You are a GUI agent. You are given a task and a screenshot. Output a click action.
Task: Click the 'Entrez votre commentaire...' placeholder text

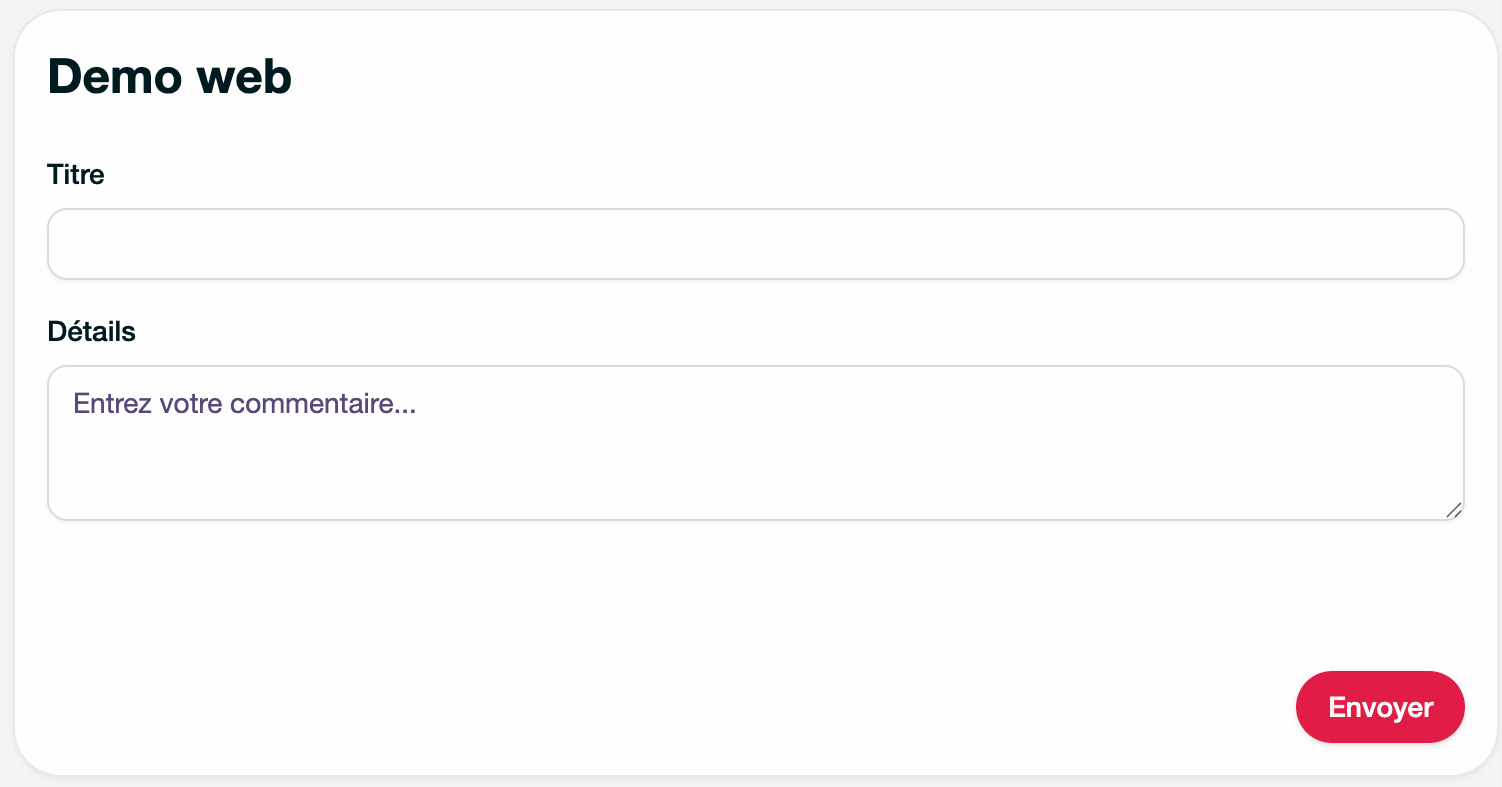pyautogui.click(x=245, y=404)
